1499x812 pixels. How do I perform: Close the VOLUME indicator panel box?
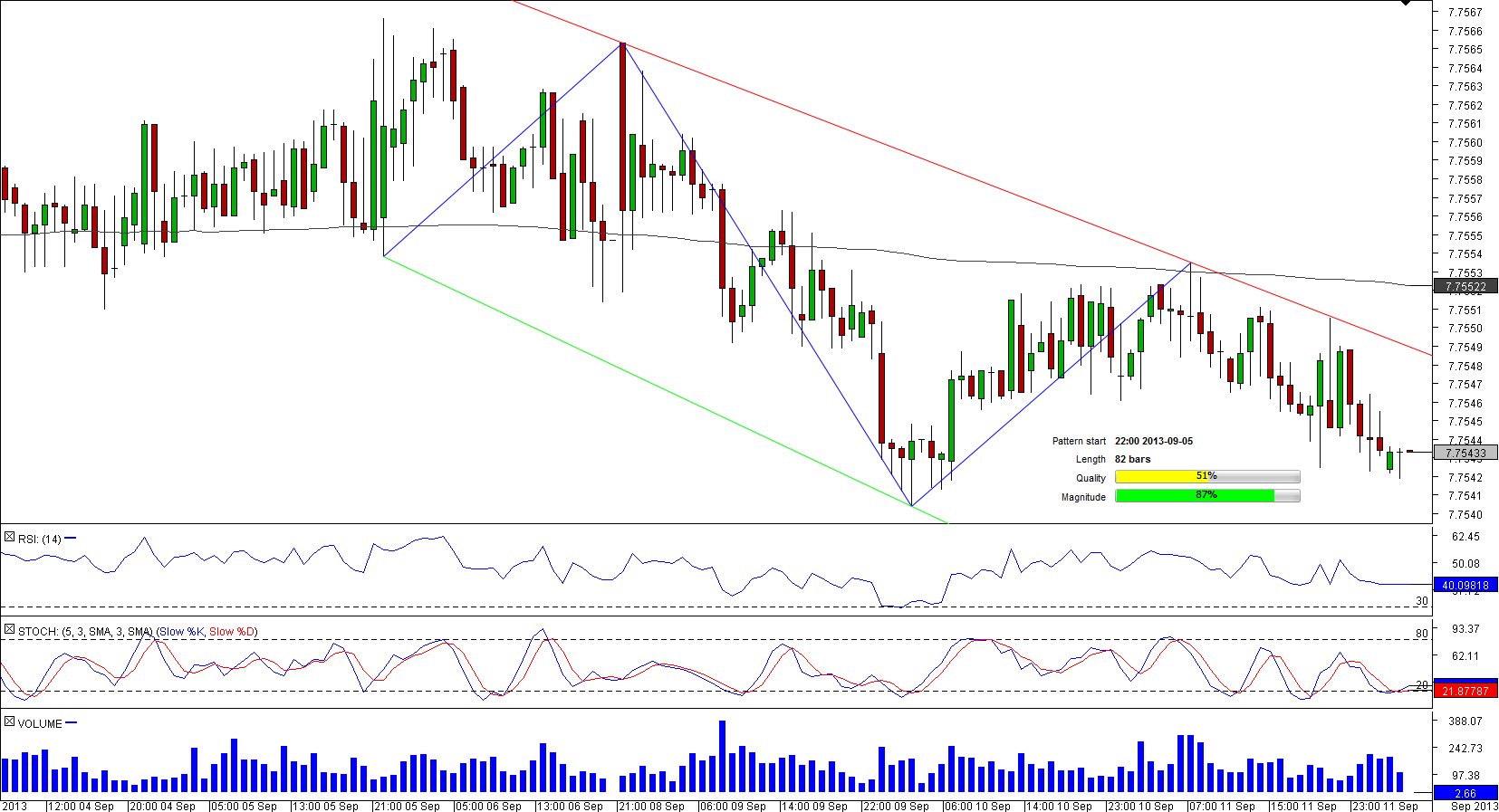pyautogui.click(x=9, y=722)
